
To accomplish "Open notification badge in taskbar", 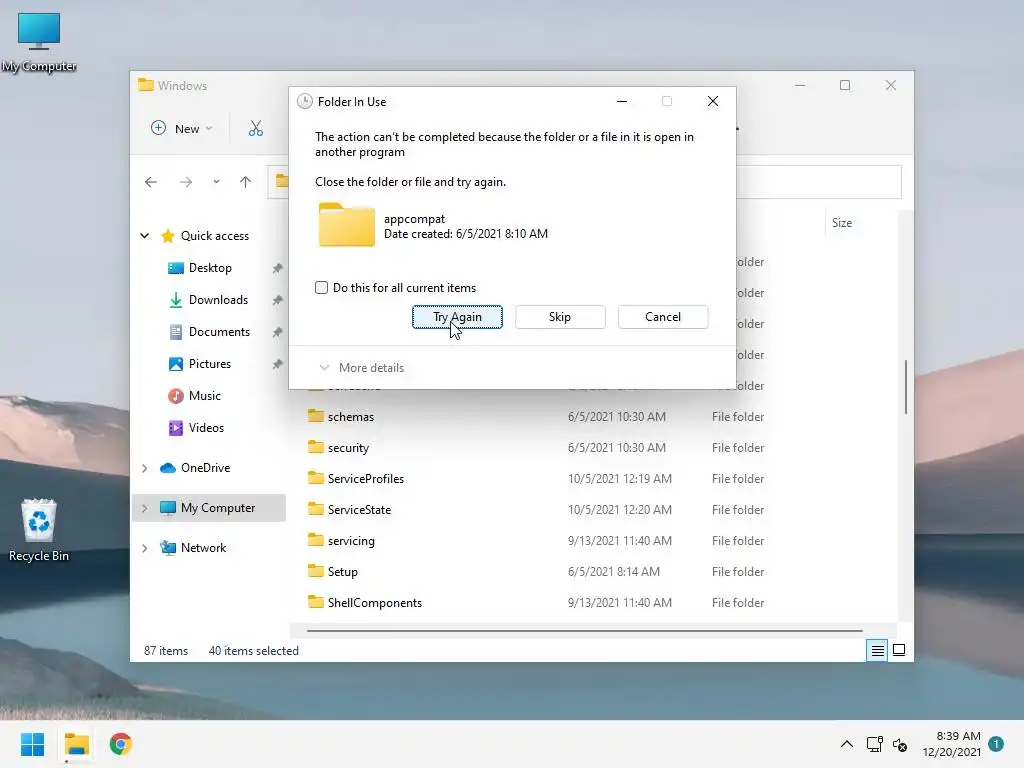I will 996,744.
